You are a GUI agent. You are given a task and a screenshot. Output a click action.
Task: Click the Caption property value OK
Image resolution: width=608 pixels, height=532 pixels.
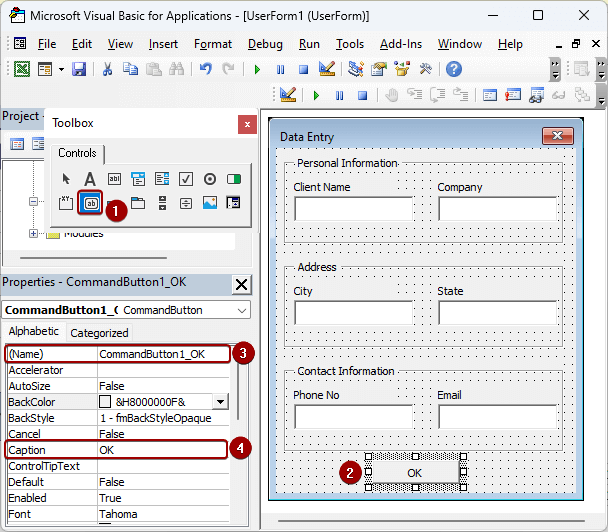(161, 450)
